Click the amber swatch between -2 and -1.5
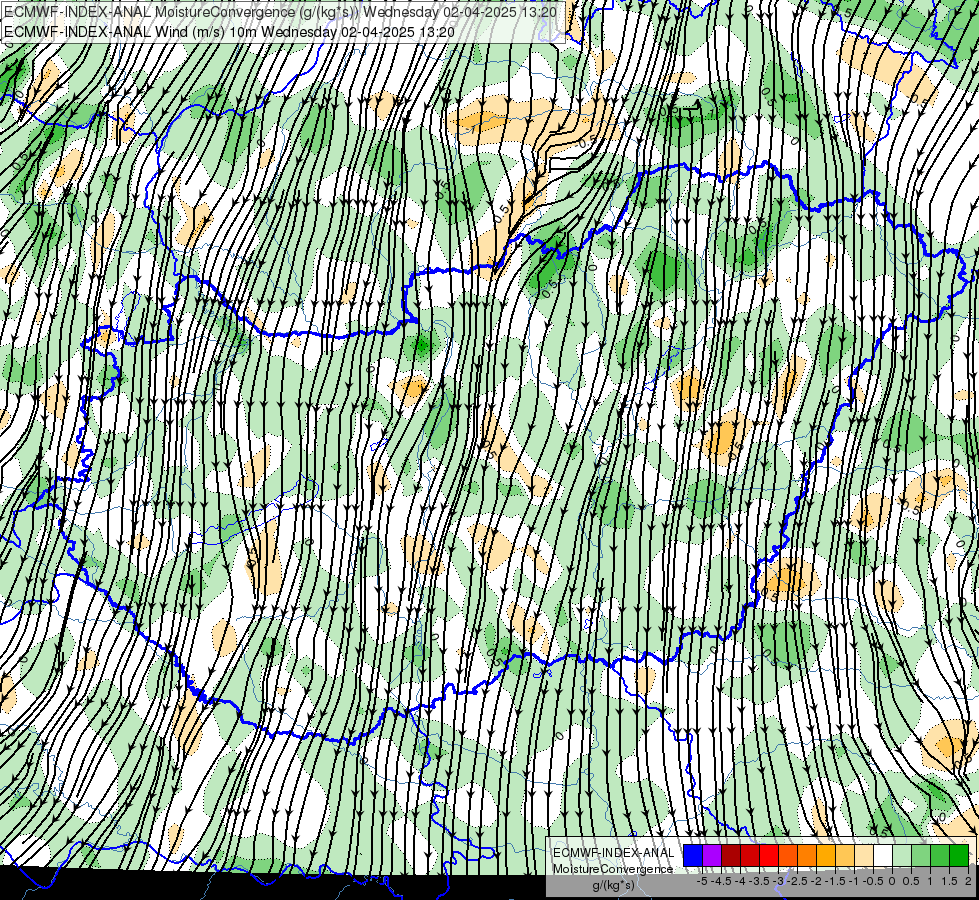 (826, 855)
